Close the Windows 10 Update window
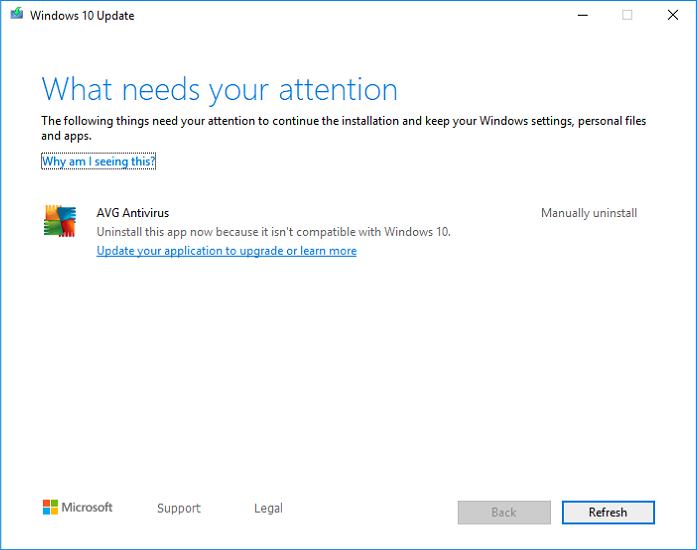 pyautogui.click(x=673, y=15)
